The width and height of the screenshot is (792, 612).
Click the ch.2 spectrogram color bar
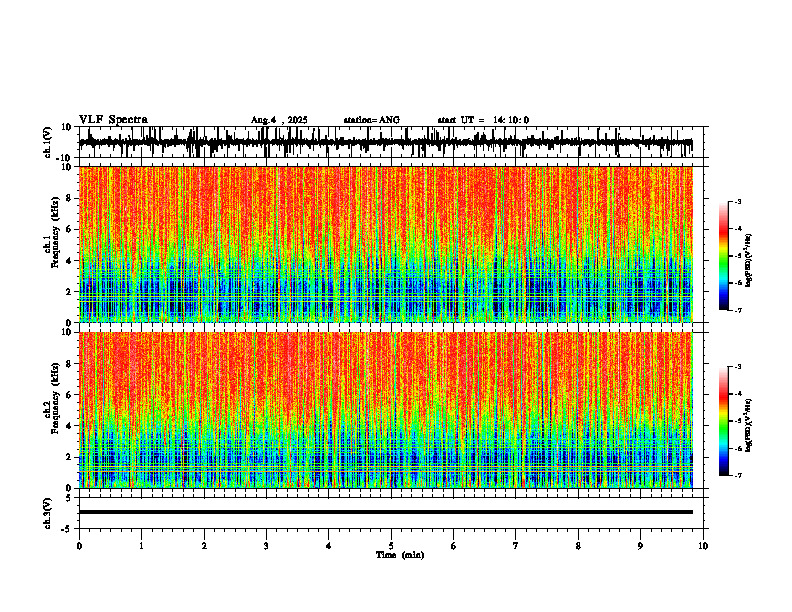pos(724,421)
